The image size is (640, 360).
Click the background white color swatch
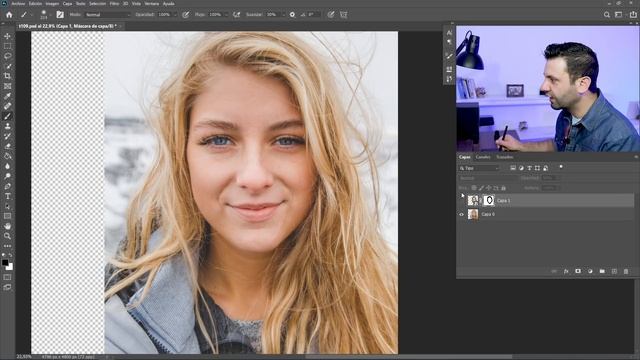point(10,267)
